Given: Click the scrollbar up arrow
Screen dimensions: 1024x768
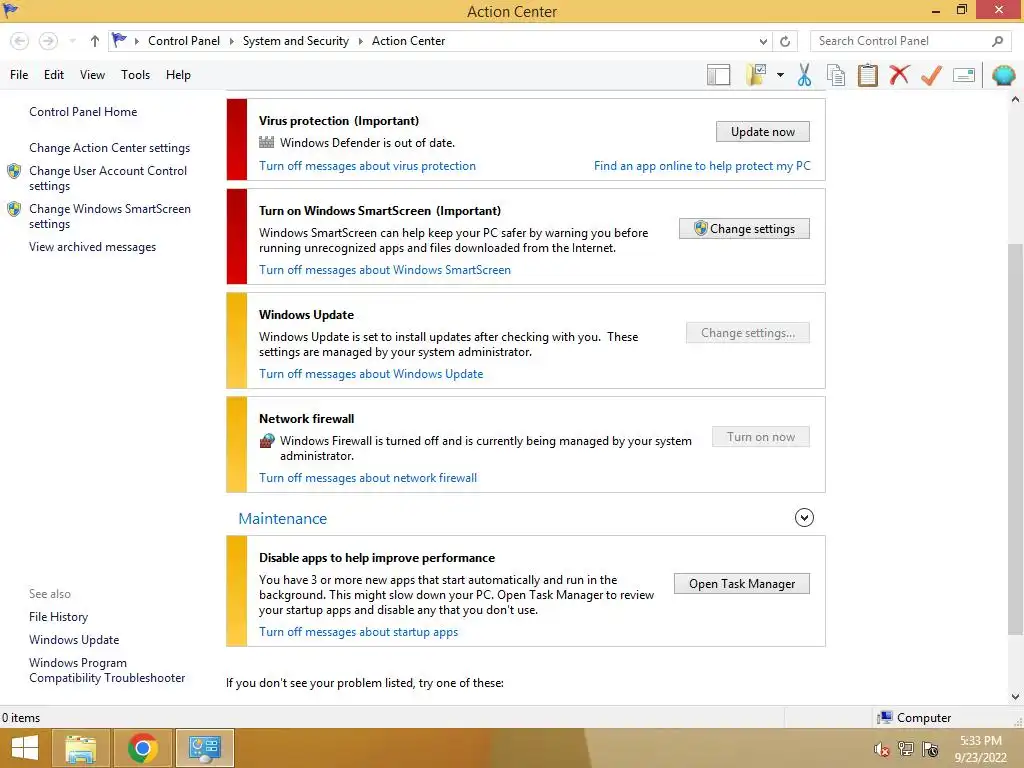Looking at the screenshot, I should pos(1015,100).
